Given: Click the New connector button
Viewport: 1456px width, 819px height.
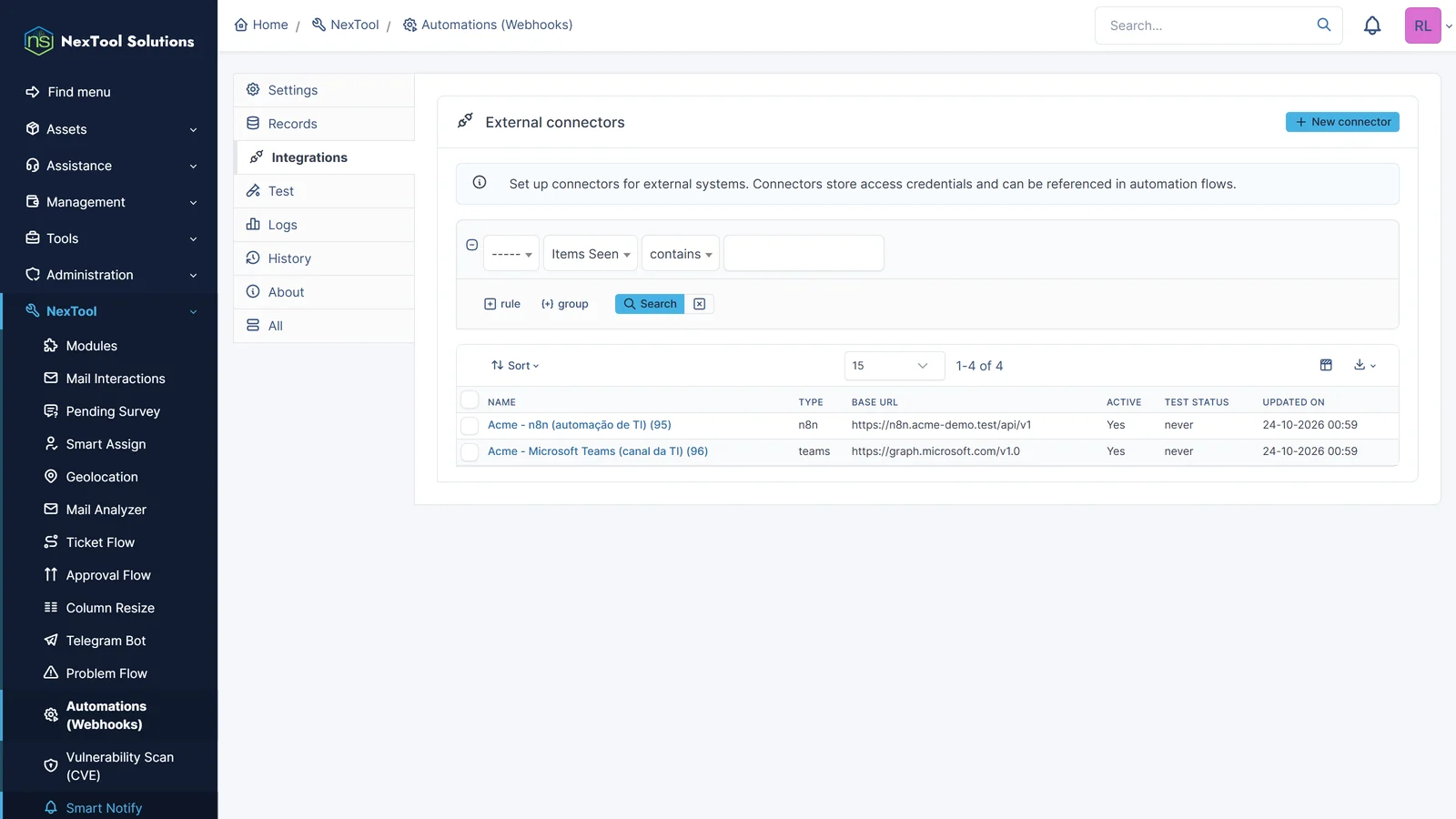Looking at the screenshot, I should [1342, 122].
